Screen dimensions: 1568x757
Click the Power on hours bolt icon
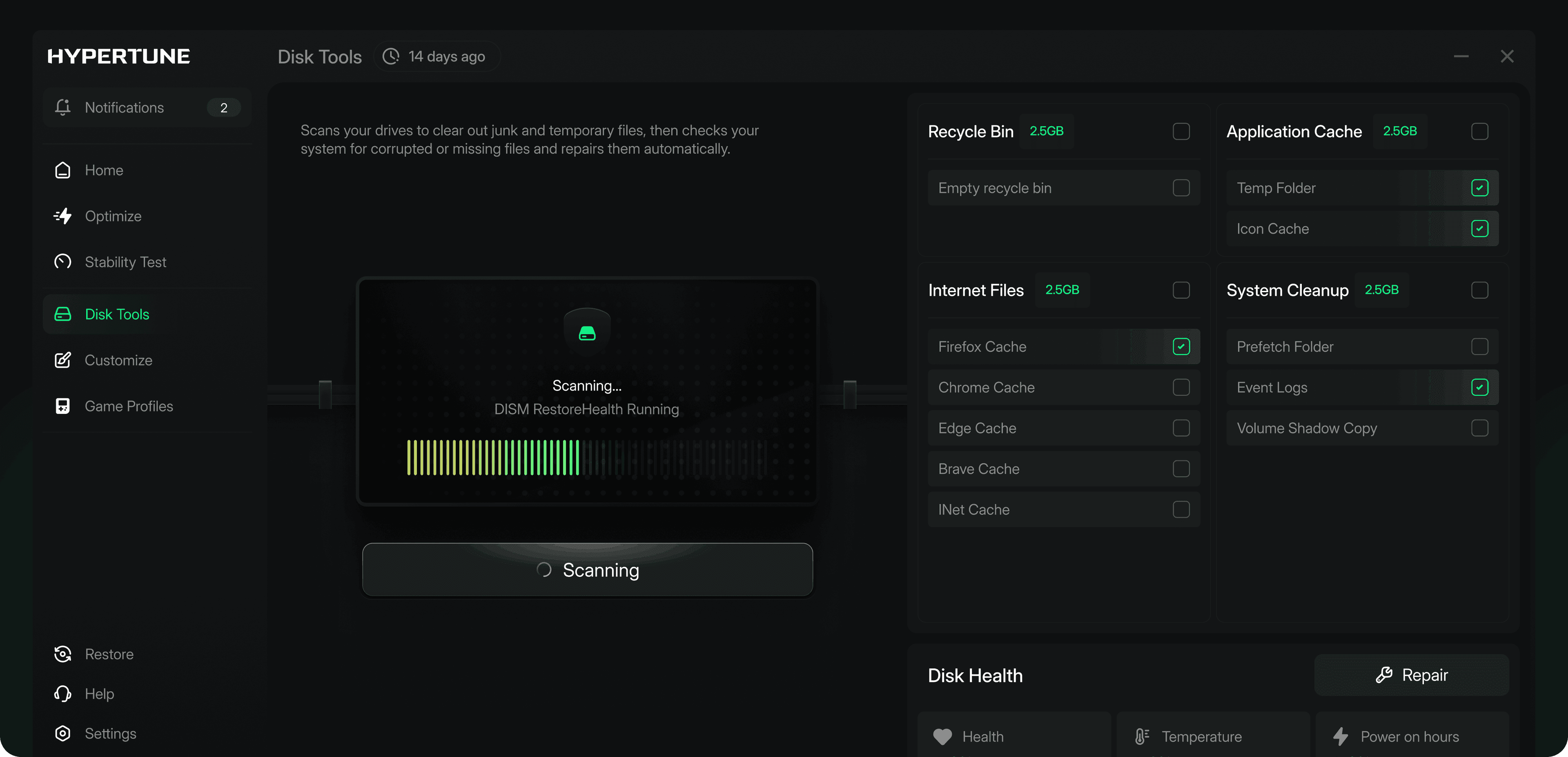click(x=1340, y=736)
